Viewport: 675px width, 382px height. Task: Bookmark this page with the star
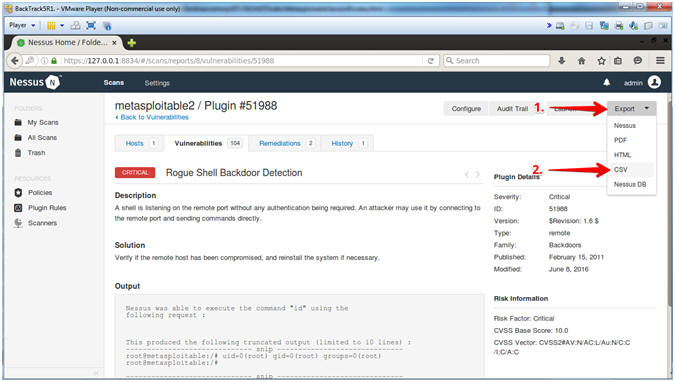coord(601,61)
